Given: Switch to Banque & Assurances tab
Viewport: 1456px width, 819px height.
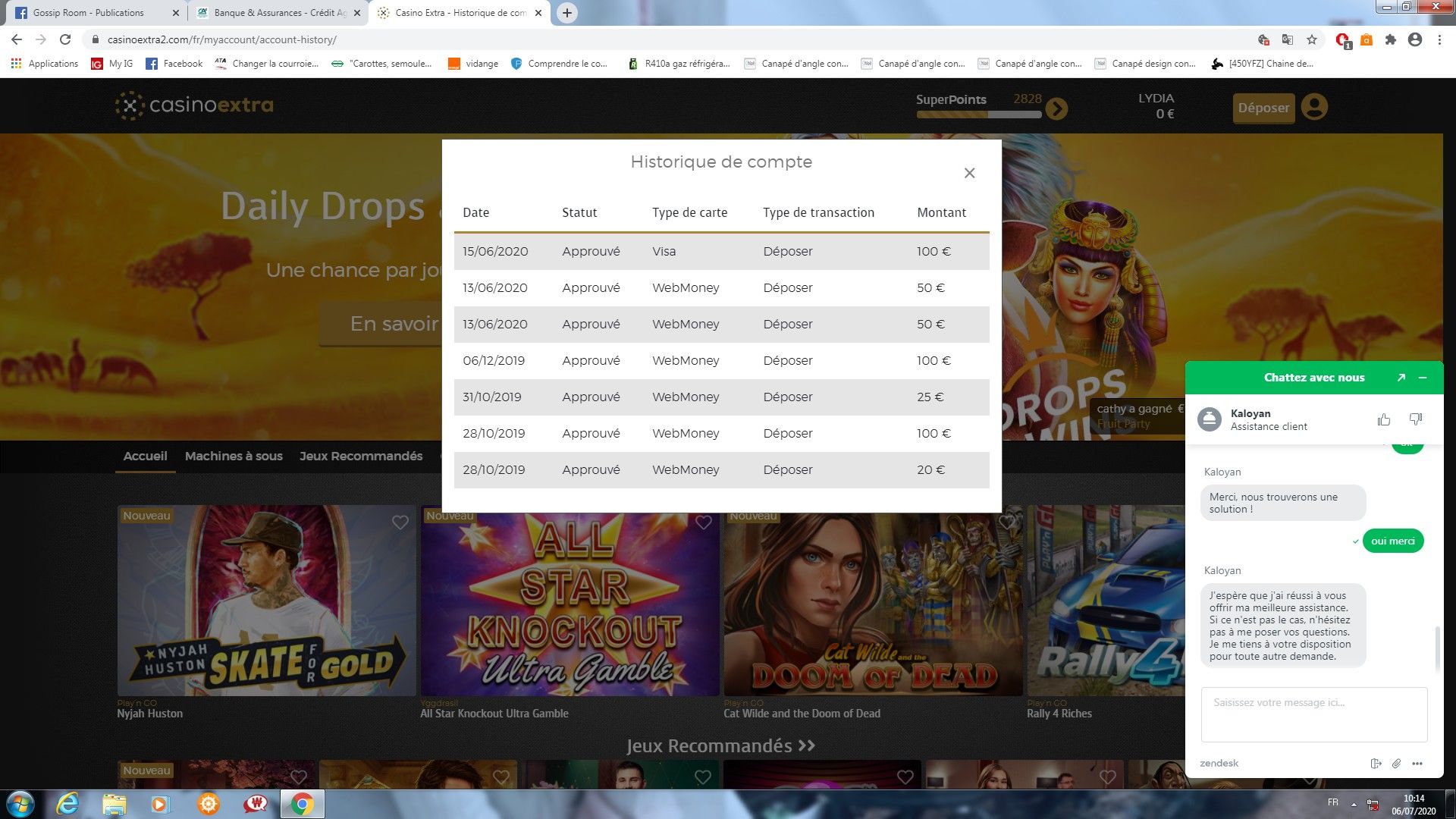Looking at the screenshot, I should [x=278, y=13].
